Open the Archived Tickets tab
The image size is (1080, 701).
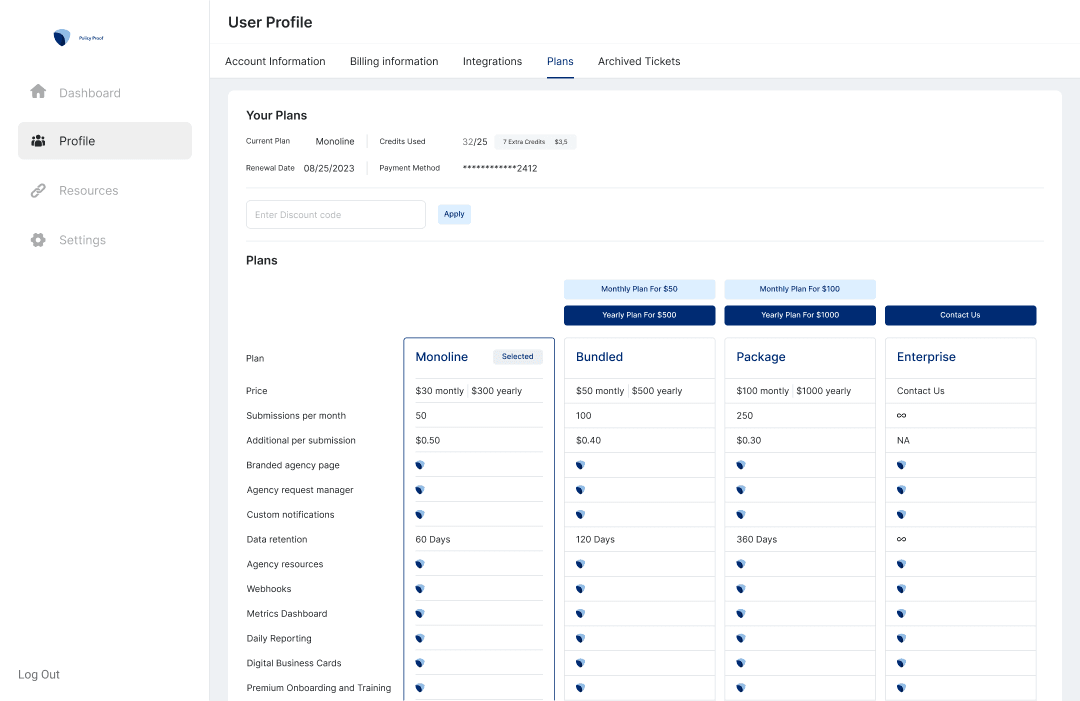pyautogui.click(x=638, y=61)
